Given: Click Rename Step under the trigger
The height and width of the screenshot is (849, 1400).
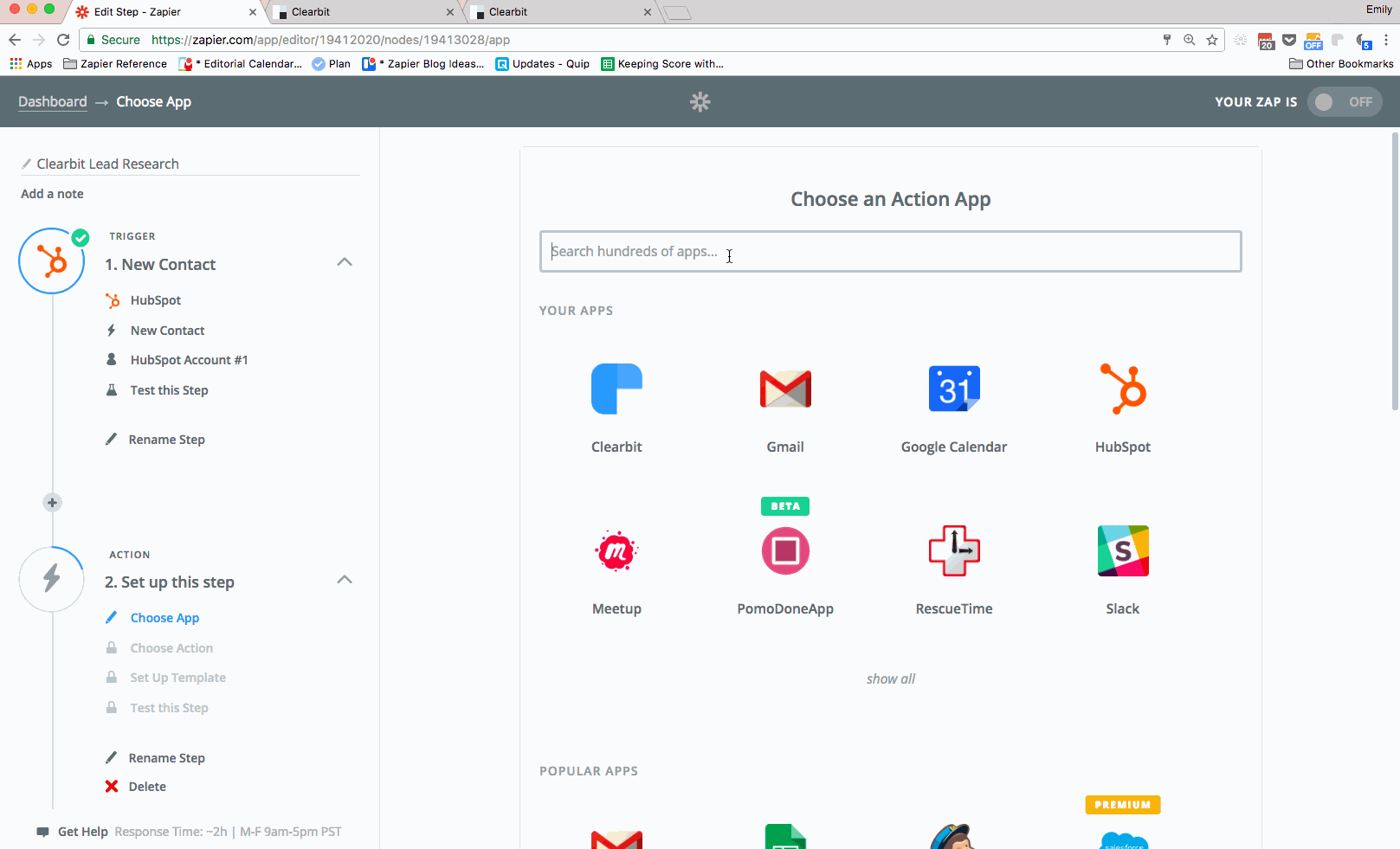Looking at the screenshot, I should click(166, 440).
